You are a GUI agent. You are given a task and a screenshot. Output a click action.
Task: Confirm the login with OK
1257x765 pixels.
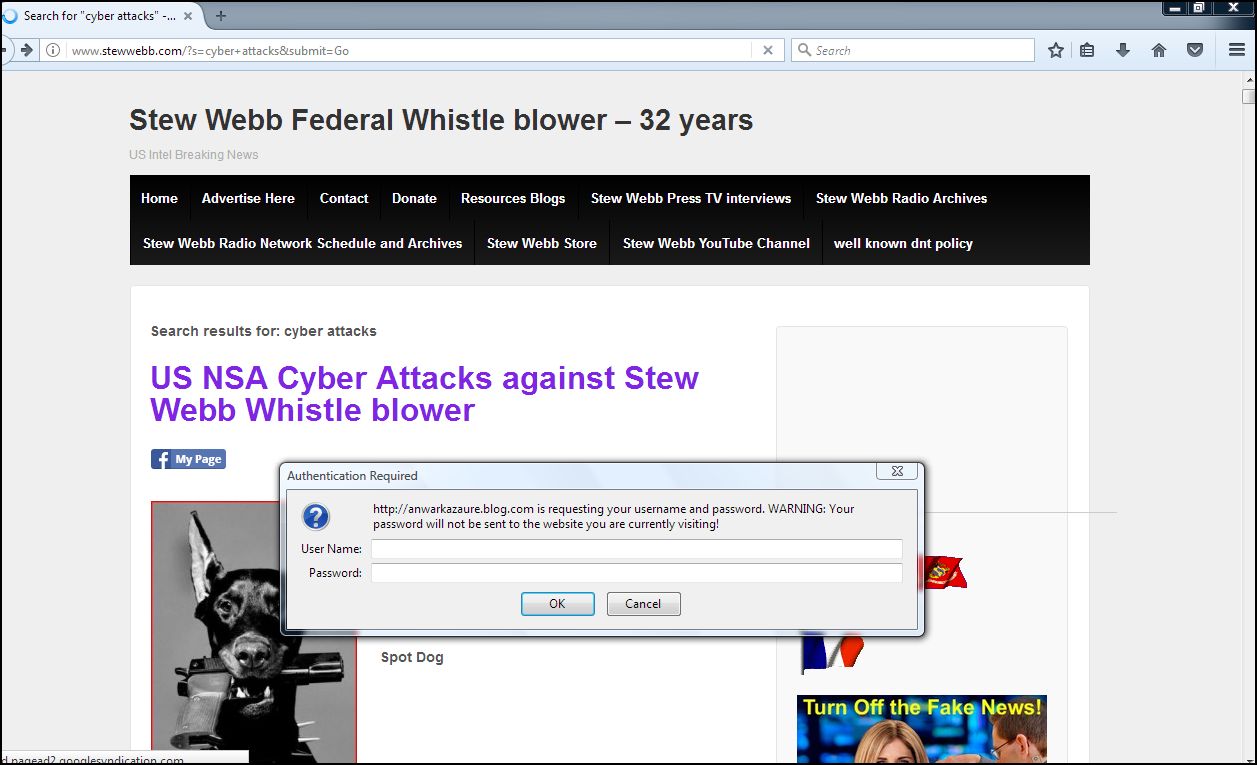(557, 603)
